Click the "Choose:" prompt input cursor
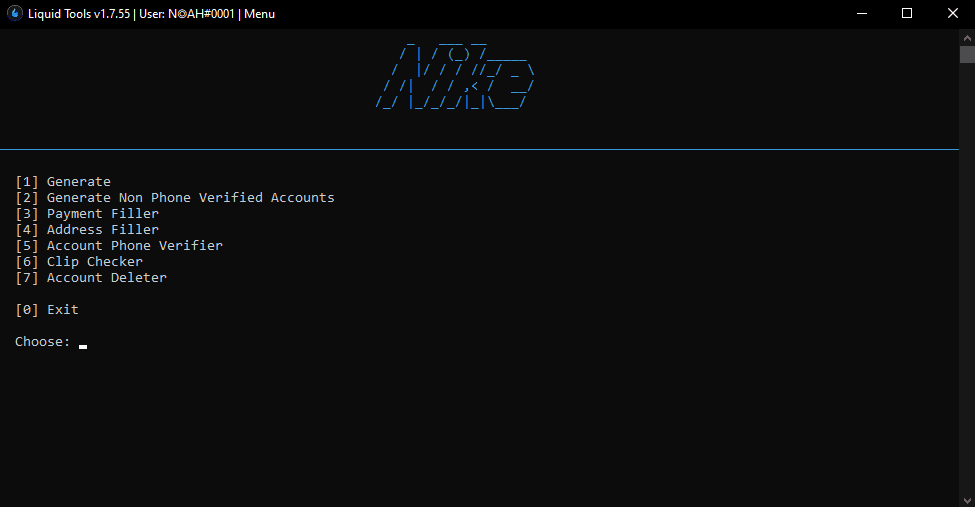The width and height of the screenshot is (975, 507). click(x=83, y=347)
